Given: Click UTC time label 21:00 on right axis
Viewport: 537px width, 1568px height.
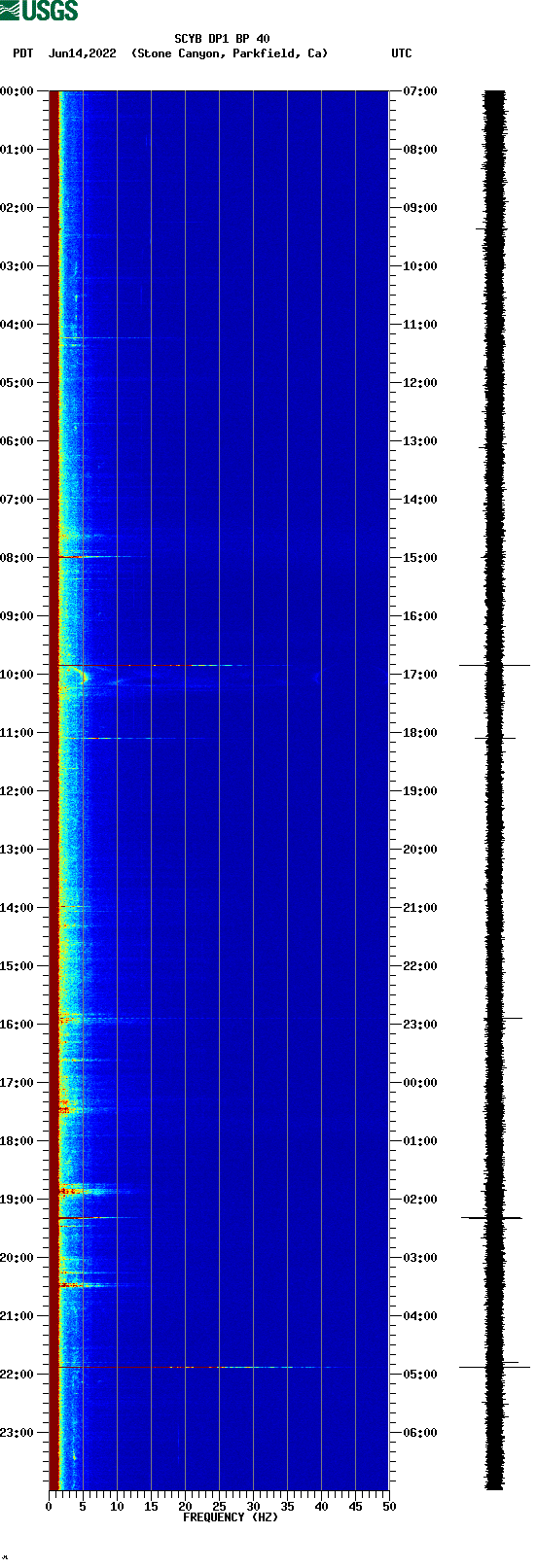Looking at the screenshot, I should click(x=420, y=908).
